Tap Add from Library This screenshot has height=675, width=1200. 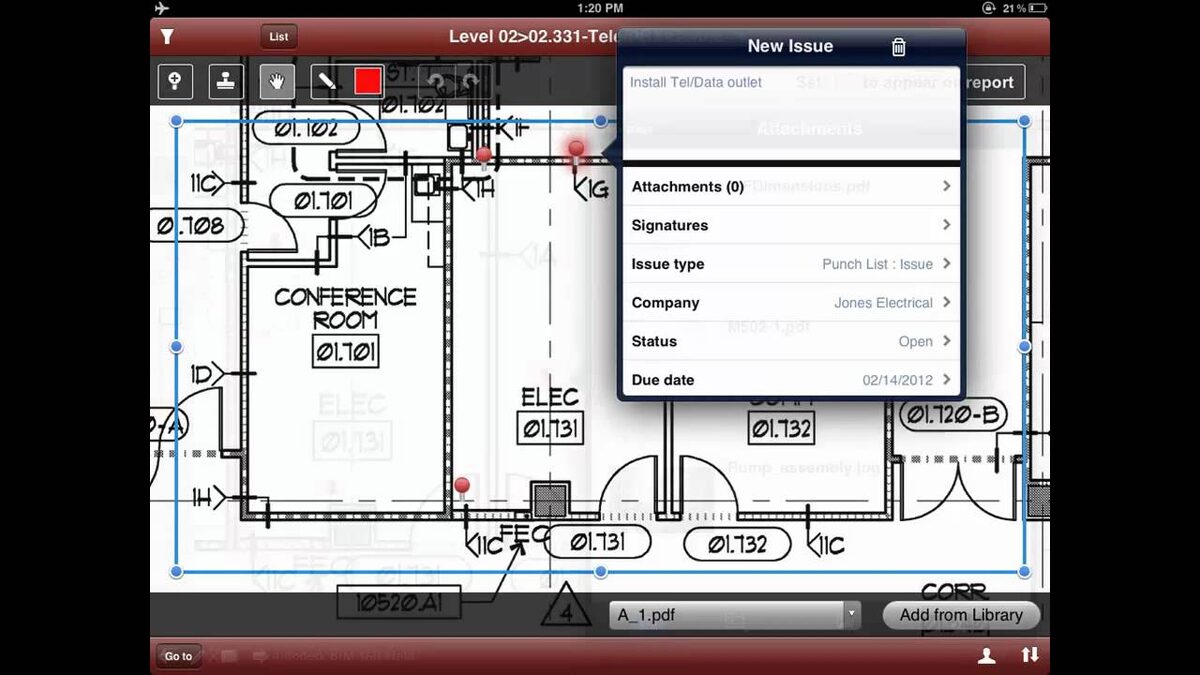961,615
